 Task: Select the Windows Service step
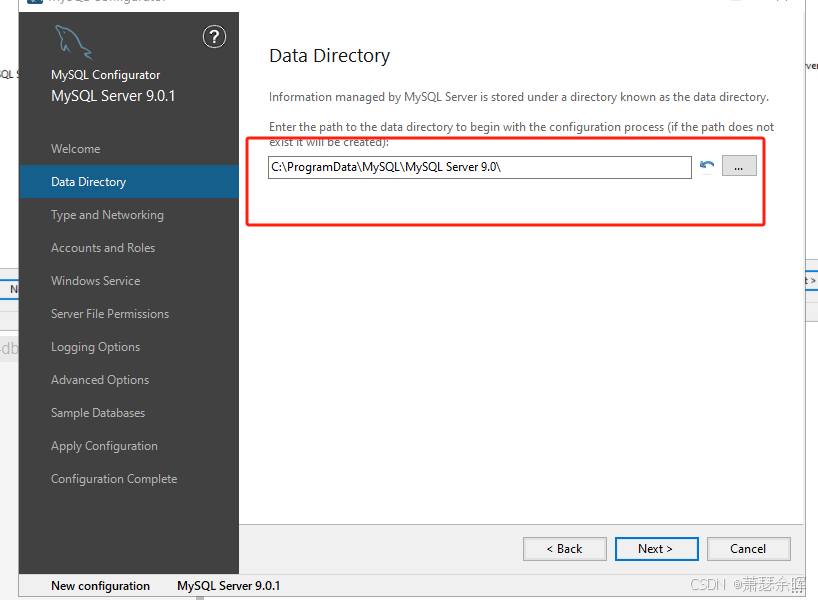(96, 281)
